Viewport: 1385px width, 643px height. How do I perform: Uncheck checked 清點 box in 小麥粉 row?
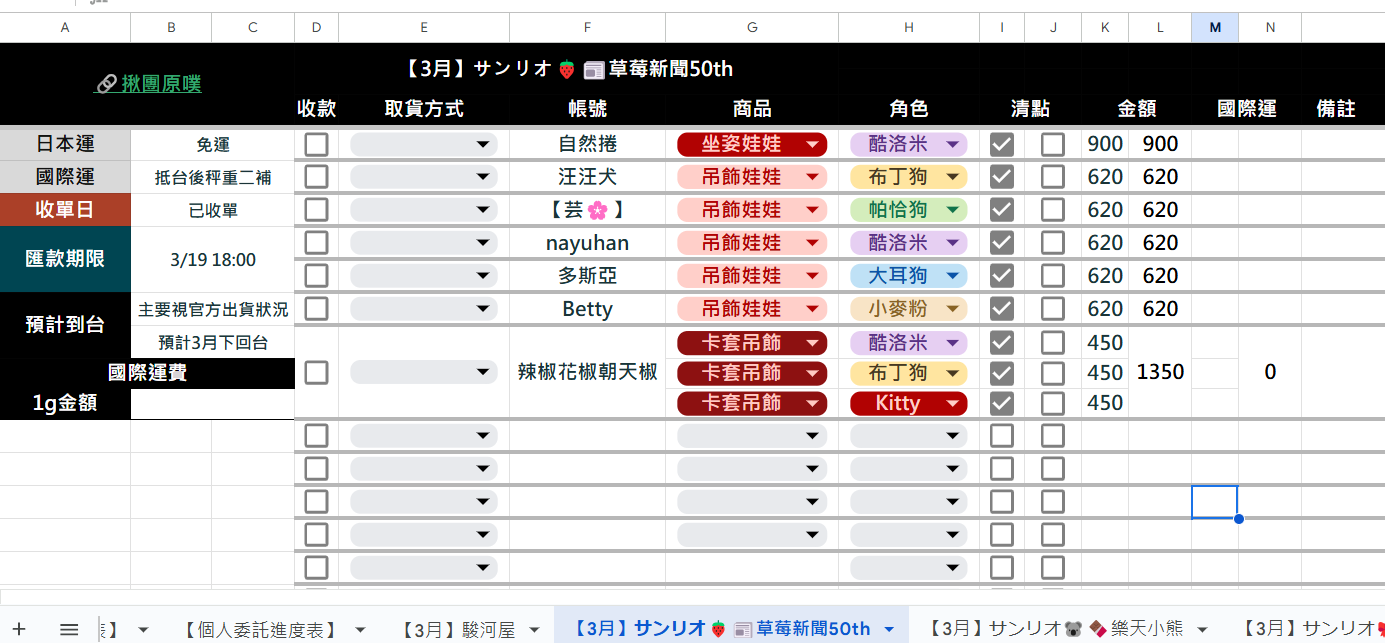tap(1001, 308)
